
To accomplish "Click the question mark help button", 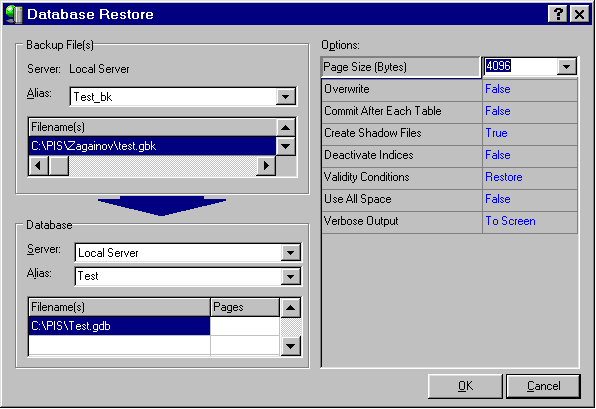I will (558, 14).
